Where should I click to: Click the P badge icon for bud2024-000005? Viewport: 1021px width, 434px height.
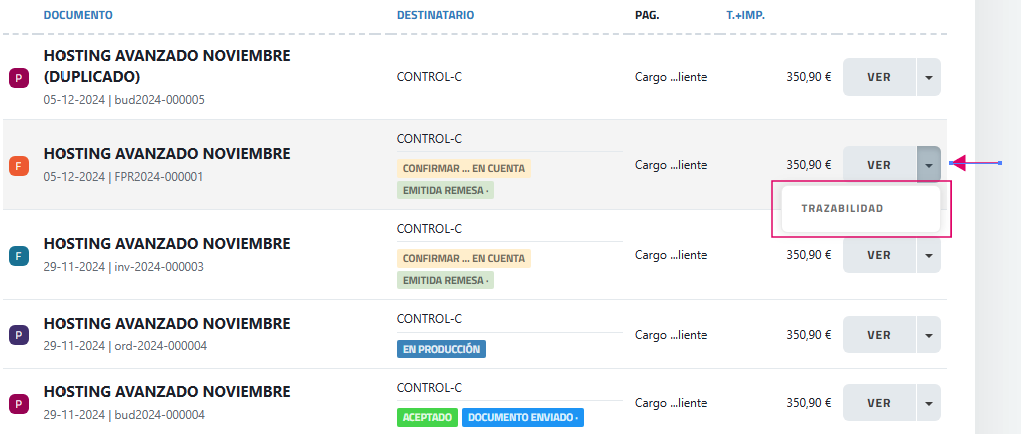18,77
